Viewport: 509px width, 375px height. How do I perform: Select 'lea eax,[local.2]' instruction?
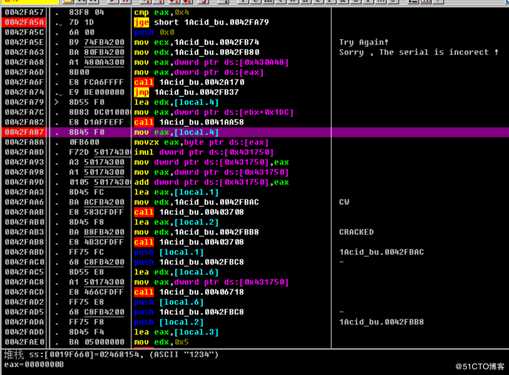coord(176,222)
